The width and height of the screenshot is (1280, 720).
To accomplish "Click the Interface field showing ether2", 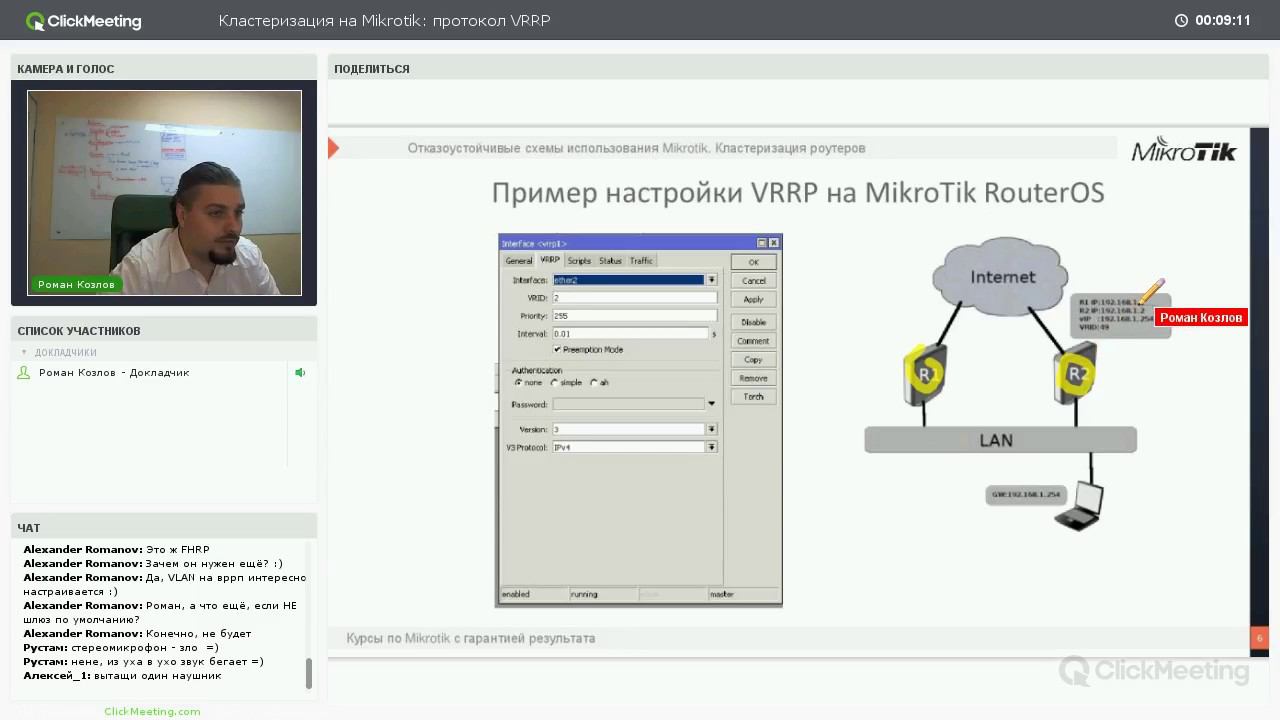I will pos(629,280).
